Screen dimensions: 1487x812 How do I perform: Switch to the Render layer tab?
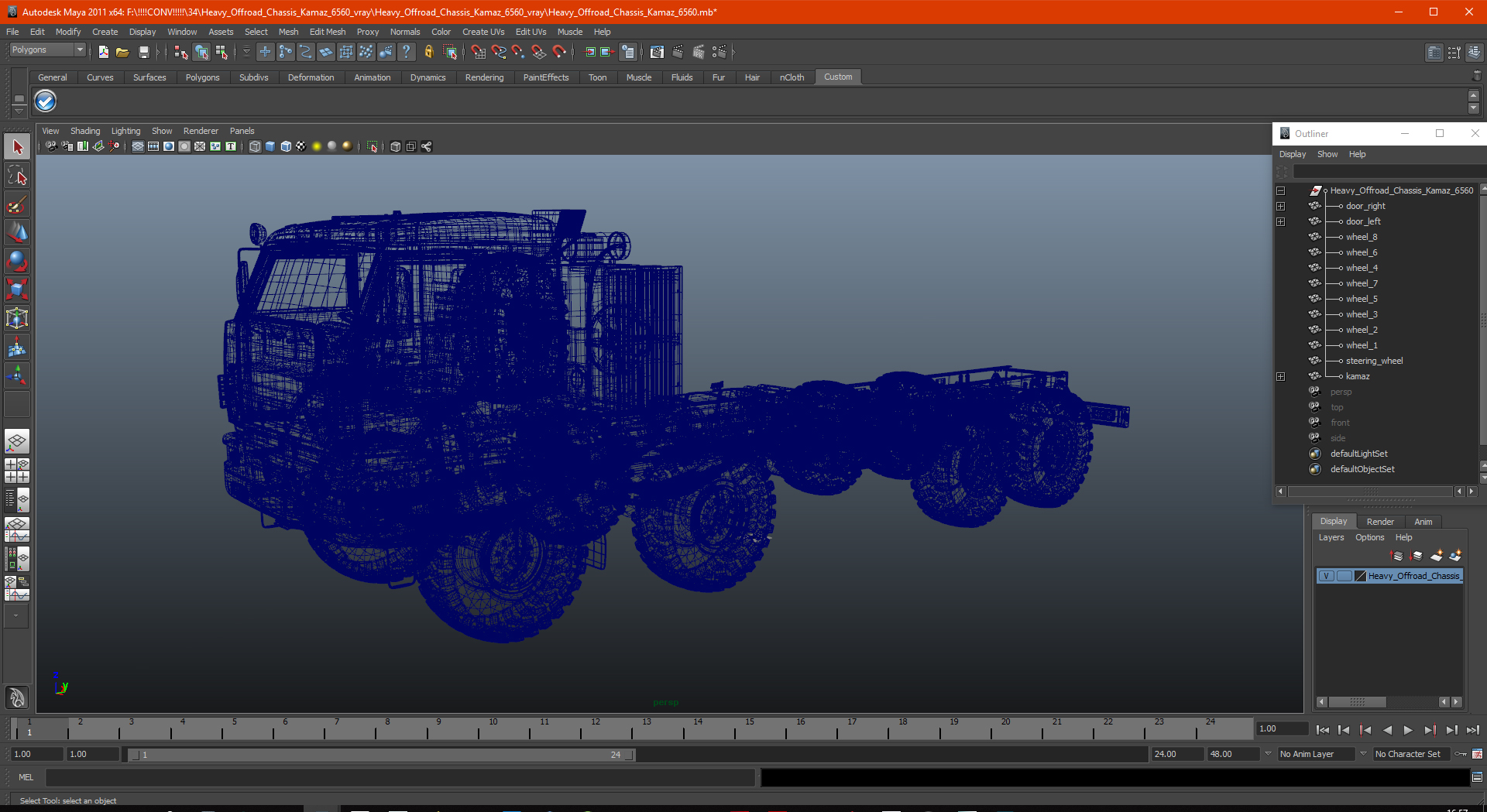click(x=1380, y=522)
